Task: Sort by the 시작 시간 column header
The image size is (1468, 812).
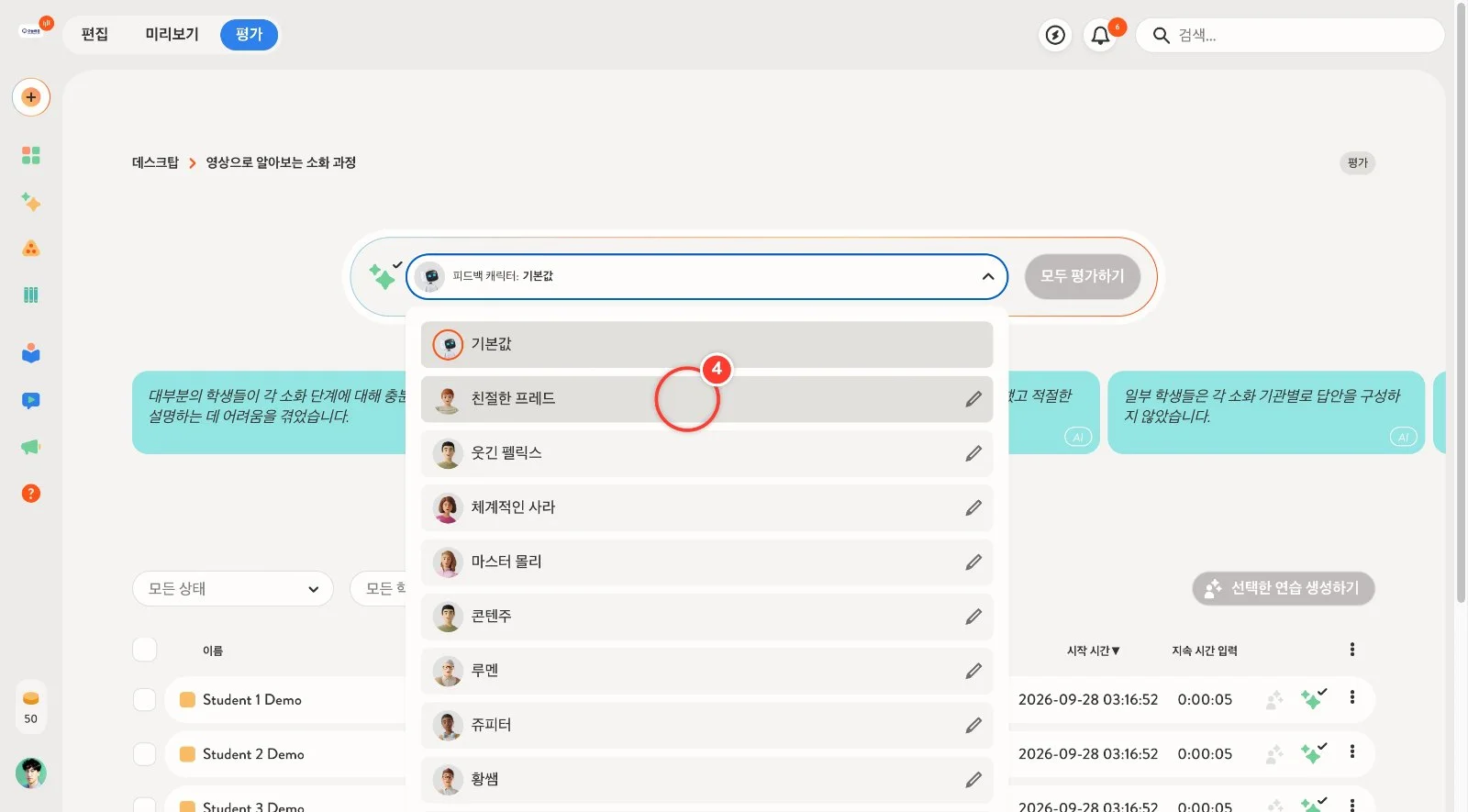Action: pos(1094,651)
